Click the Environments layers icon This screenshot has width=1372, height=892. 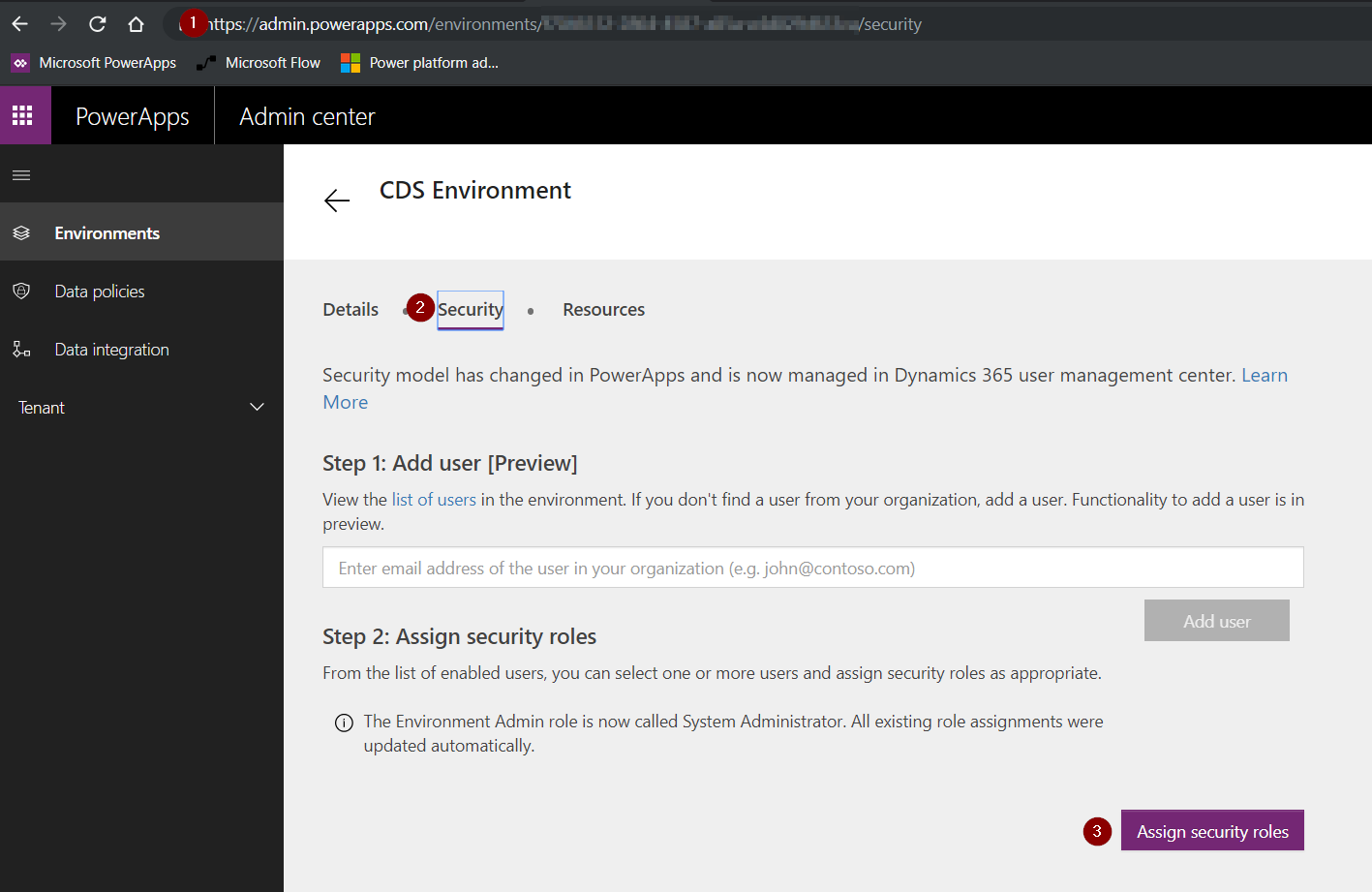(21, 233)
